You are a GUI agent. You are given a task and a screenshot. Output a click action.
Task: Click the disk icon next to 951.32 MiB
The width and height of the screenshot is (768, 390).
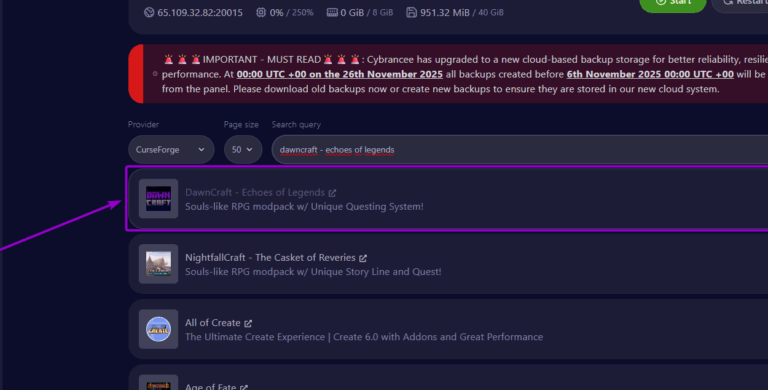(x=411, y=12)
